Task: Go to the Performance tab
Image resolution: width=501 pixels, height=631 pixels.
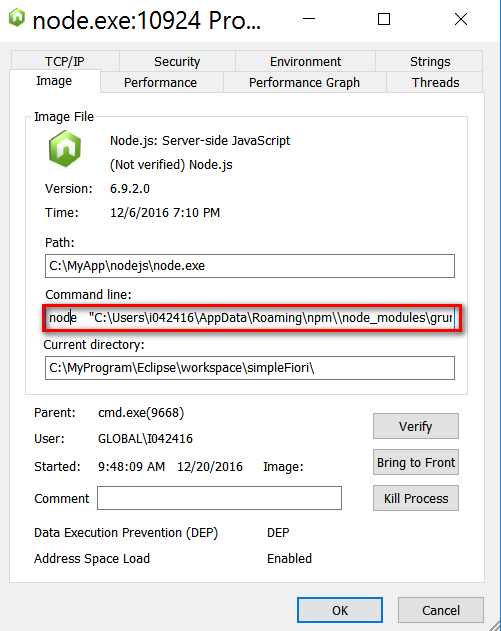Action: tap(161, 82)
